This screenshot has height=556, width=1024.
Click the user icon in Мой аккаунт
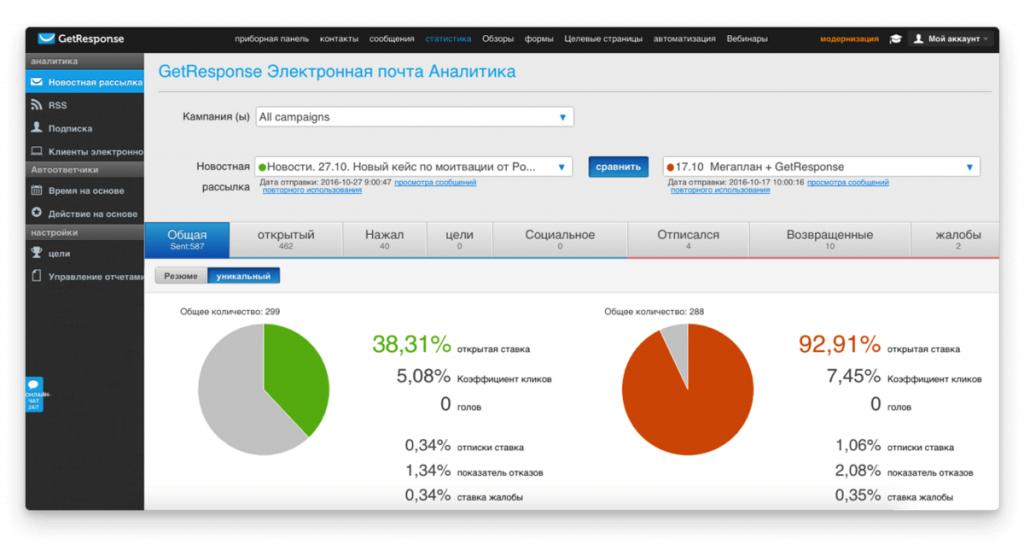[918, 39]
